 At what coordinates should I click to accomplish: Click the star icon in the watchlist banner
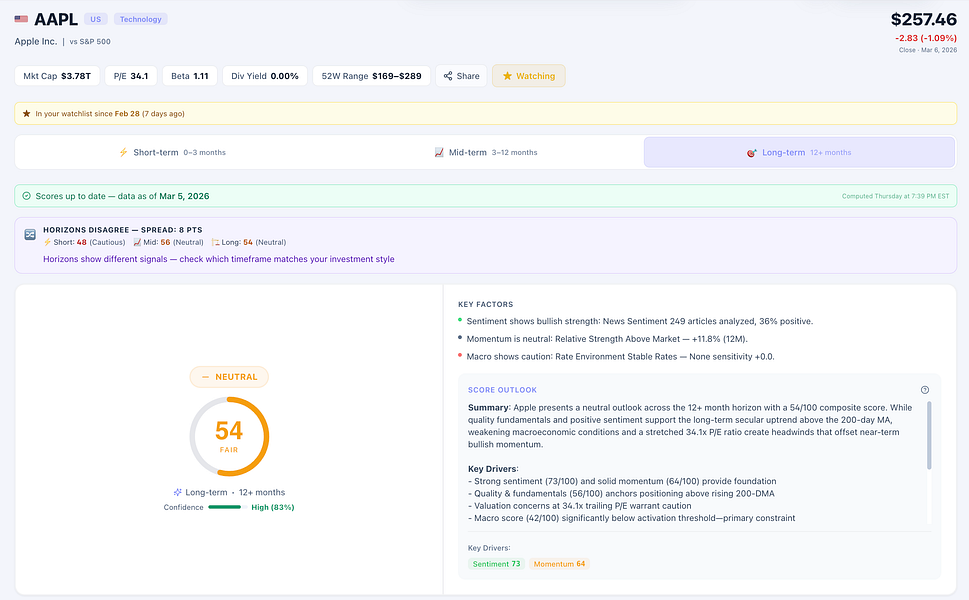[x=27, y=114]
